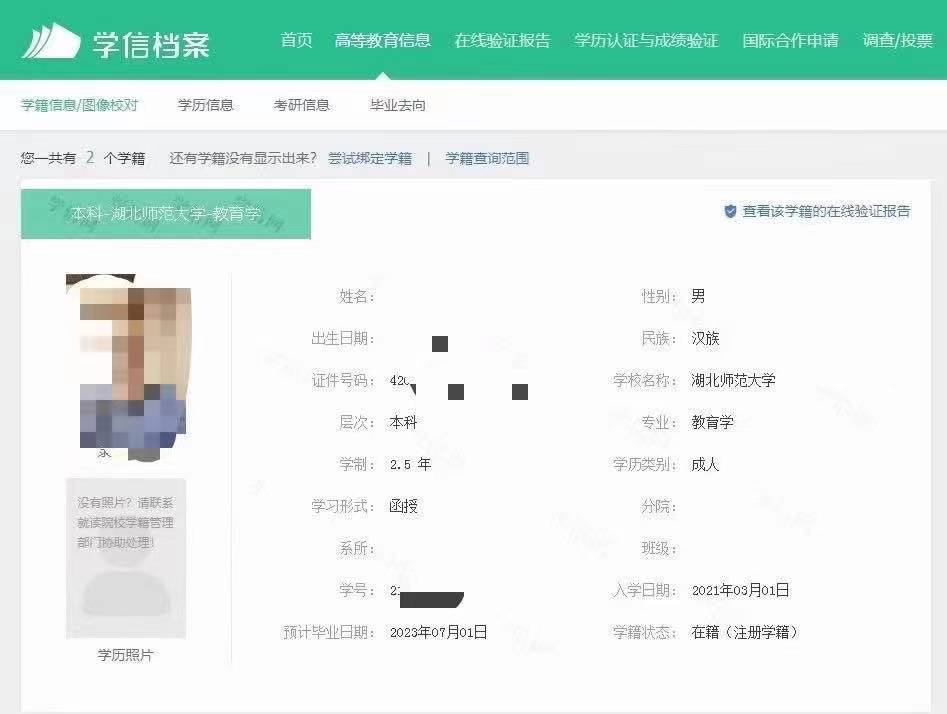Click 调查/投票 in the top navigation
947x714 pixels.
click(x=897, y=41)
